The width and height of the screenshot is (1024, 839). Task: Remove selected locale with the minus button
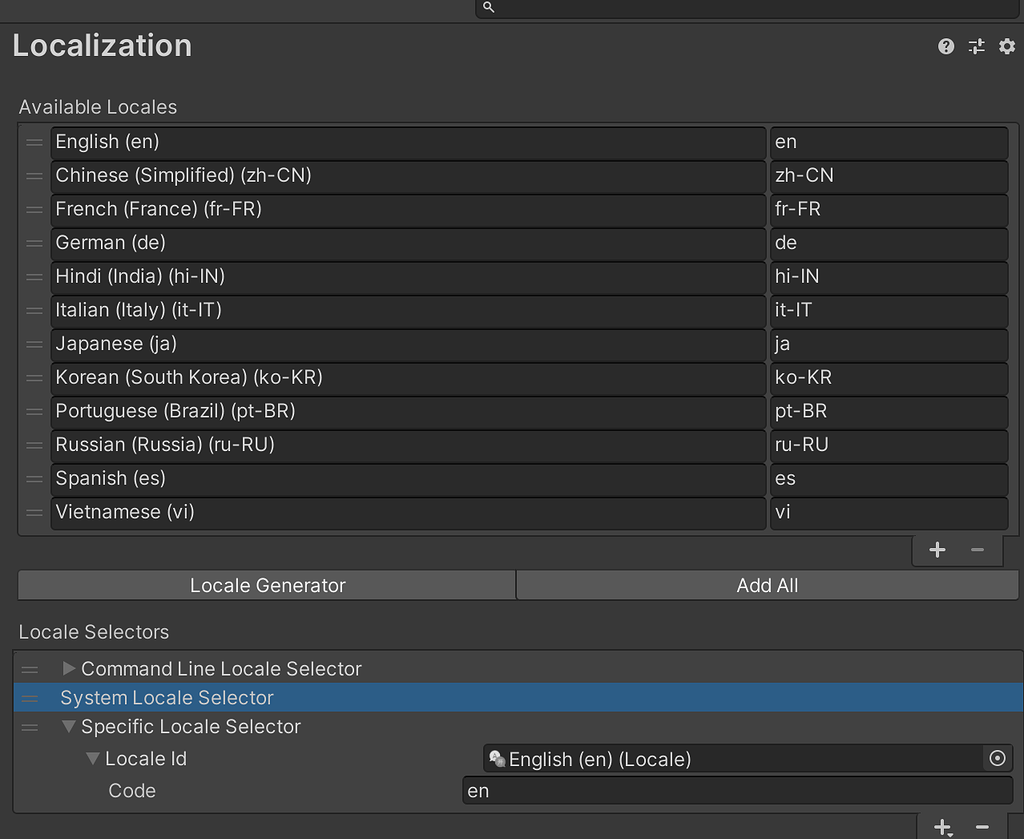tap(975, 549)
